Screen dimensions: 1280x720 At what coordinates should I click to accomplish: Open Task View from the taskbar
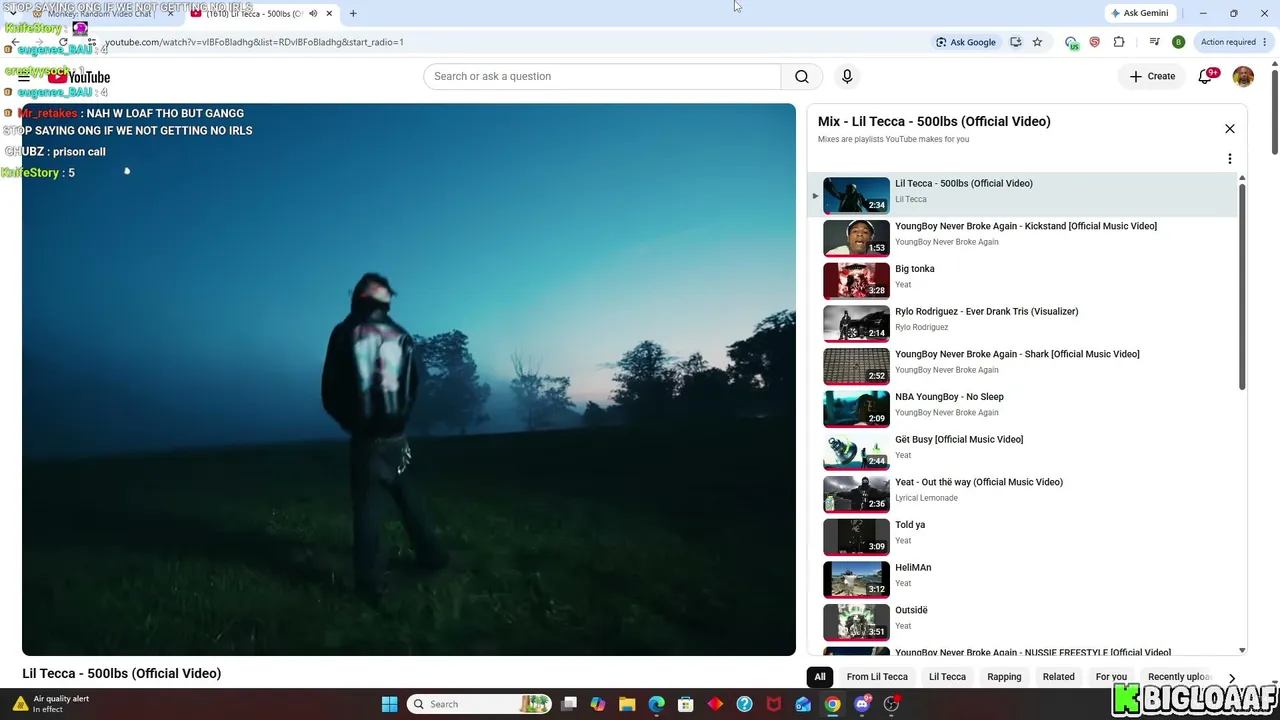(x=569, y=704)
